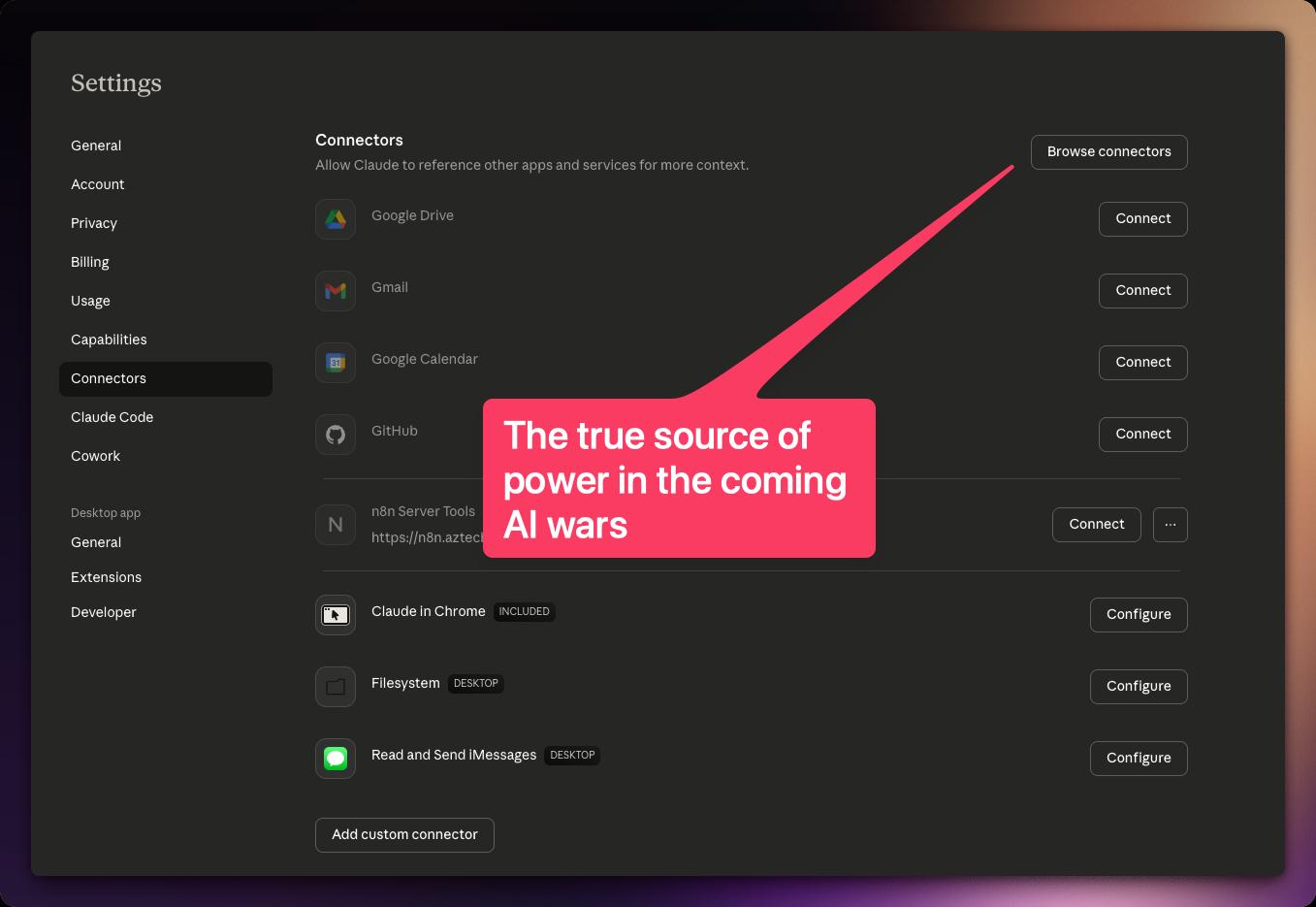
Task: Click the Filesystem folder icon
Action: point(336,687)
